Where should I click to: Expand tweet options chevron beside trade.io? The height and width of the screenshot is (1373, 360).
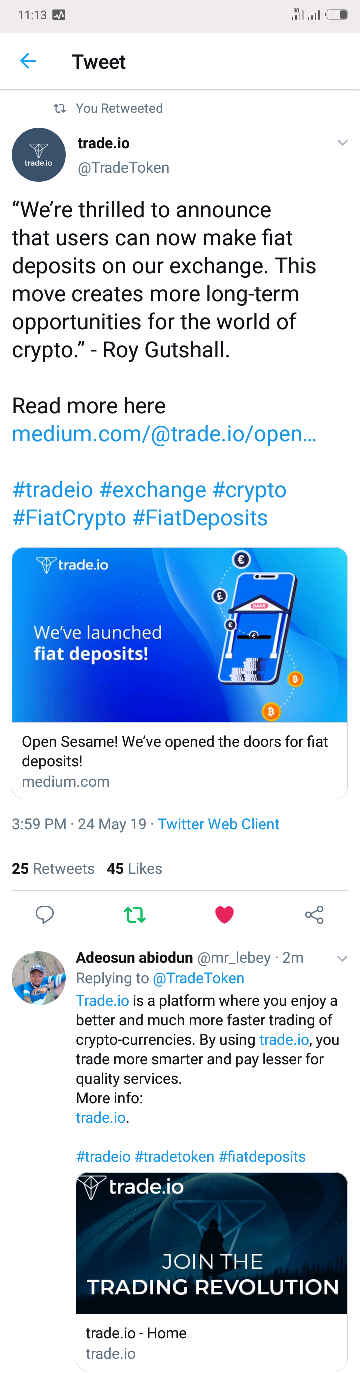click(342, 143)
